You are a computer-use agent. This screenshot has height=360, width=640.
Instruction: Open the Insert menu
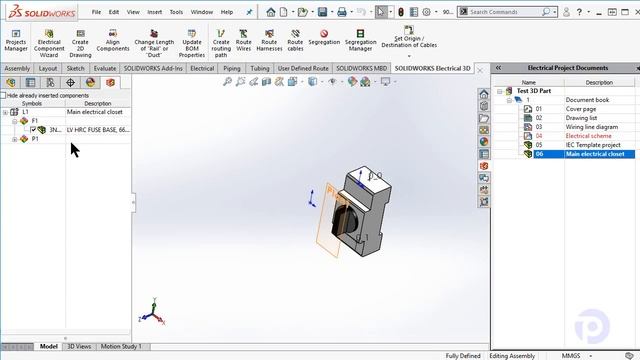155,12
